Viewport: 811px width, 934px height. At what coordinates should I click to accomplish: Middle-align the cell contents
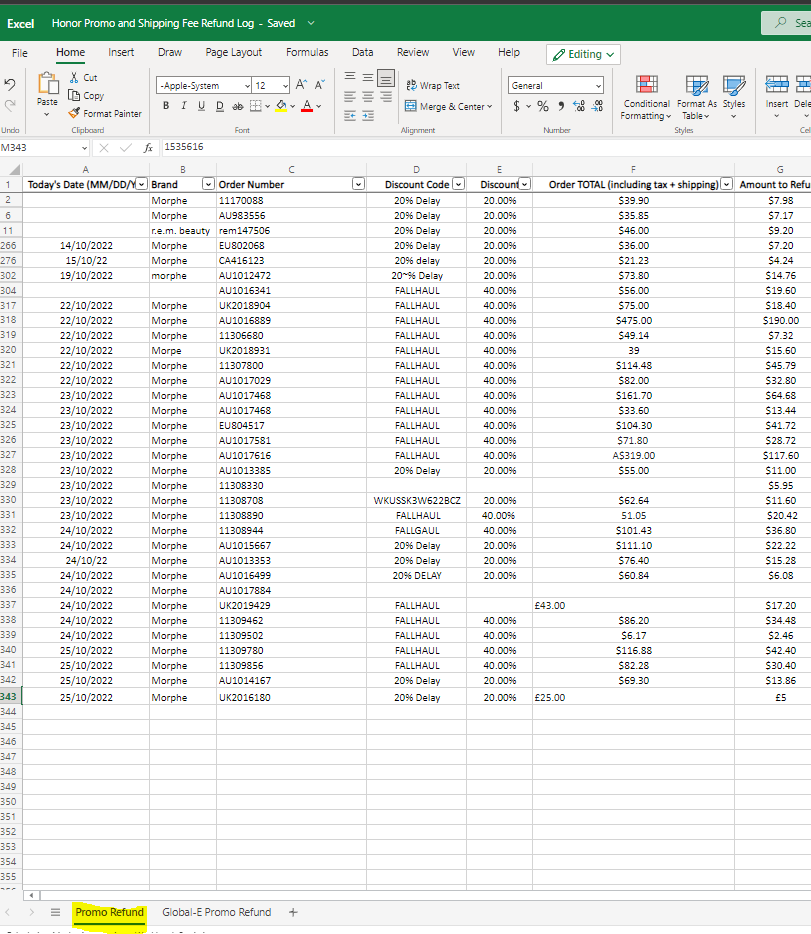coord(368,77)
